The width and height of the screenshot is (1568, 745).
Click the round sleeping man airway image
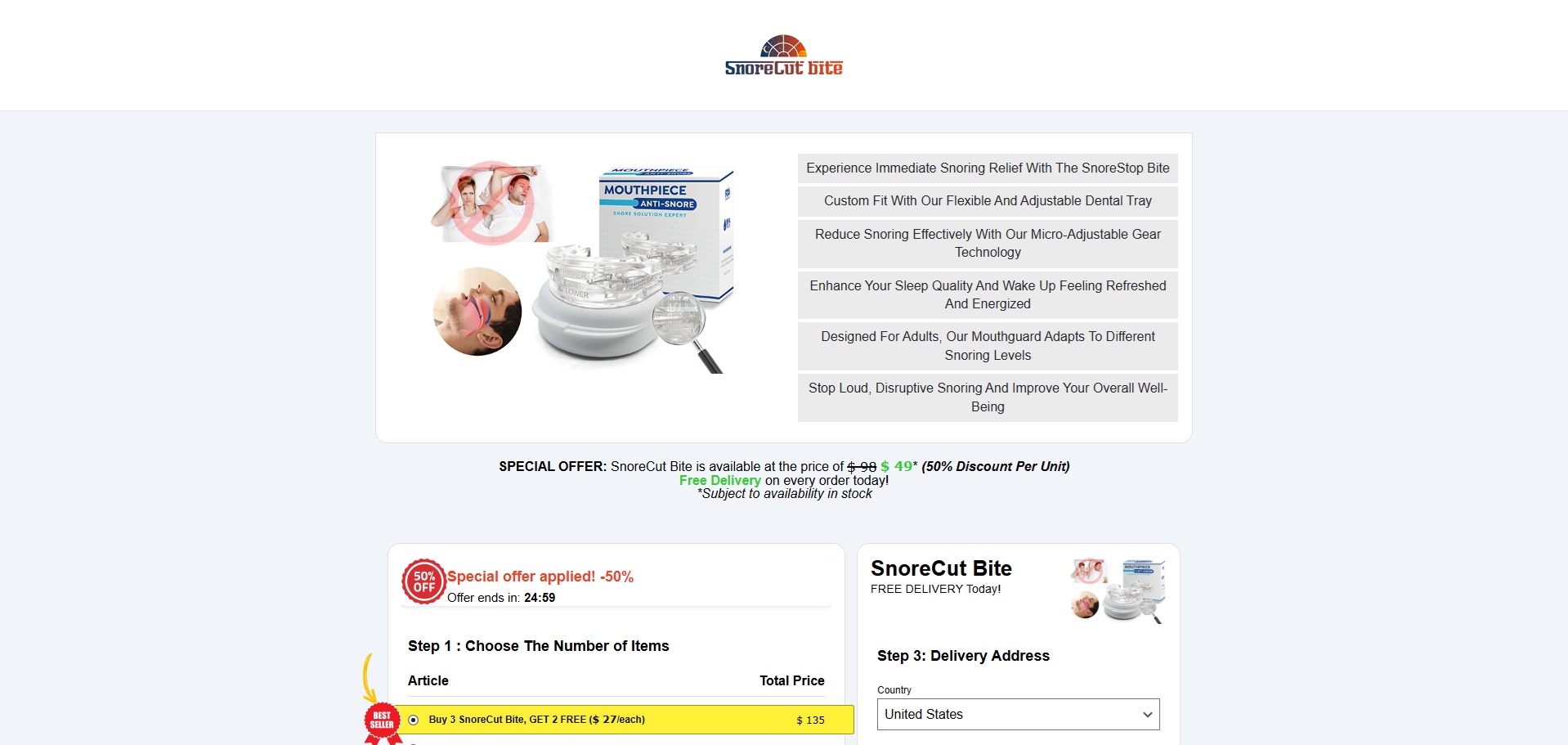[477, 312]
